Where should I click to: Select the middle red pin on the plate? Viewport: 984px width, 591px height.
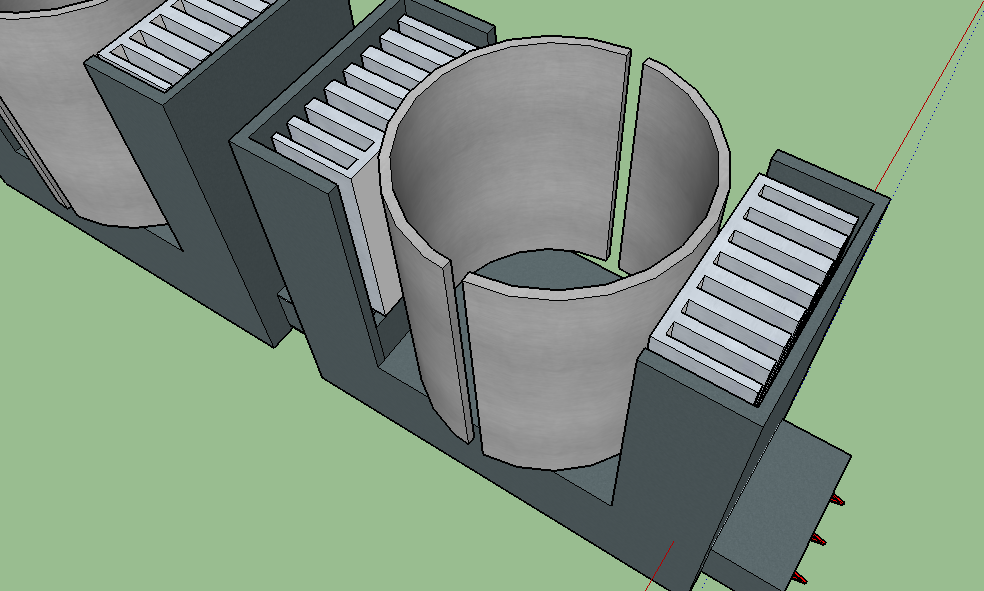point(819,540)
